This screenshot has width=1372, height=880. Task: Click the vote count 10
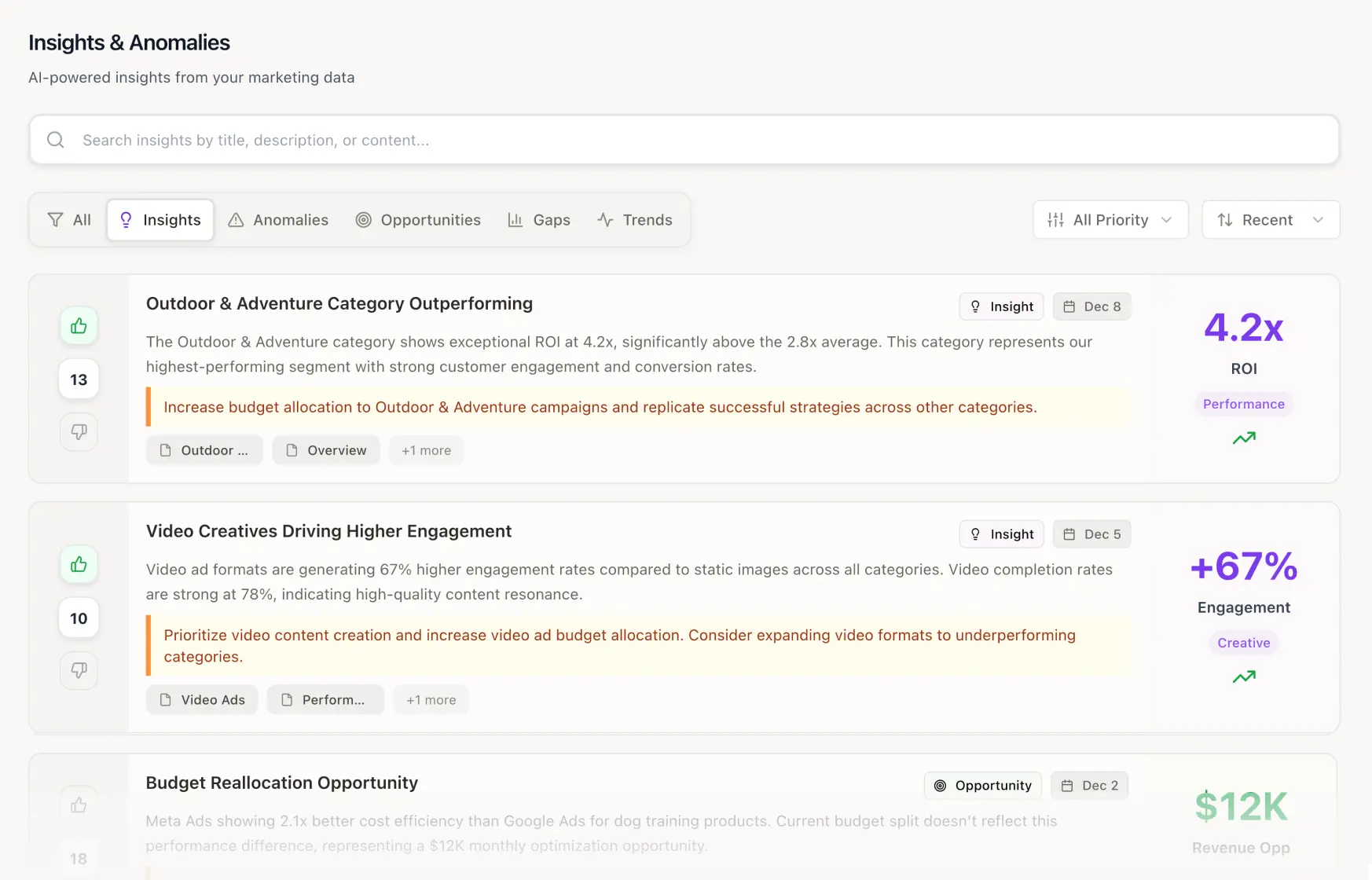point(79,618)
